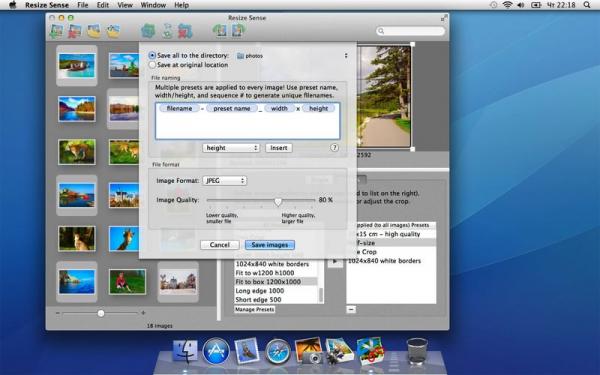
Task: Click the width token
Action: coord(279,109)
